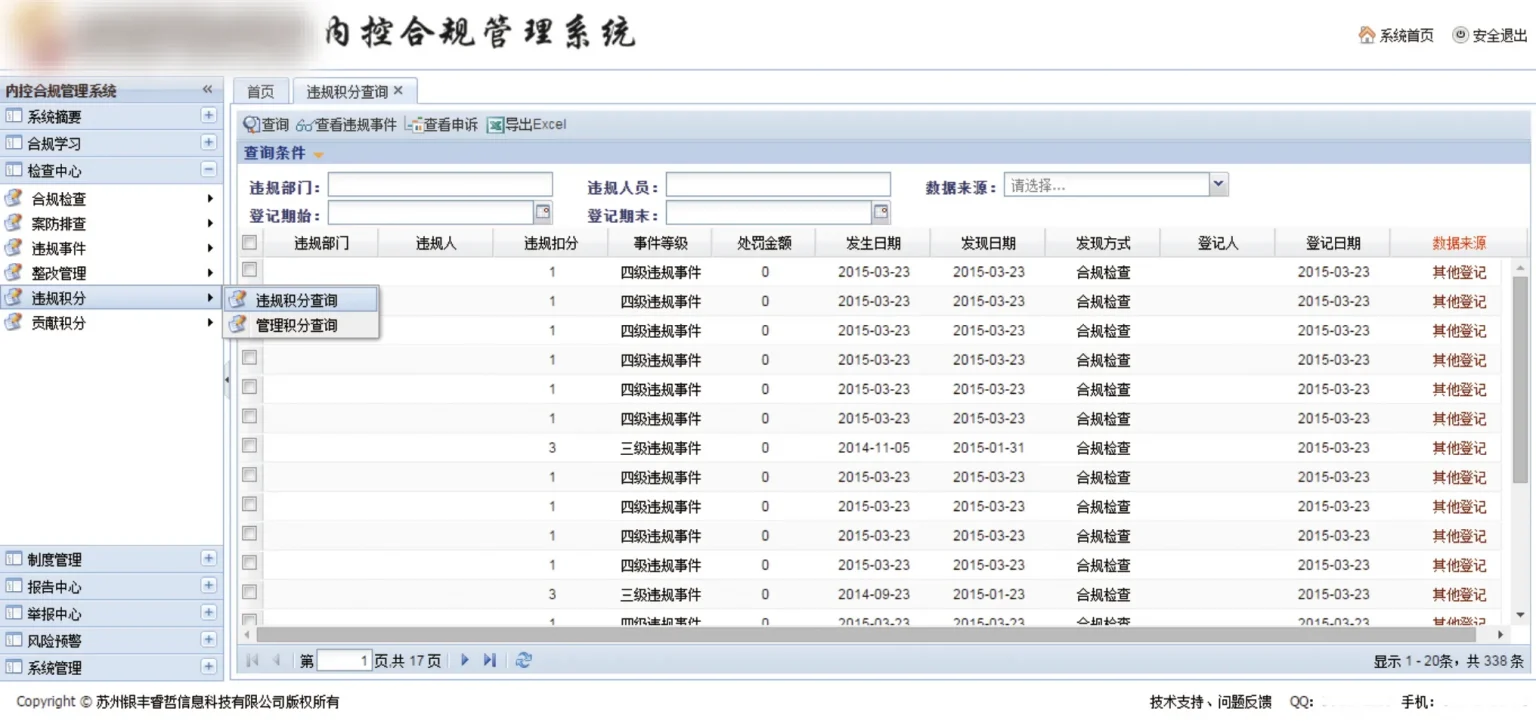The image size is (1536, 721).
Task: Click the 违规部门 input field
Action: point(440,185)
